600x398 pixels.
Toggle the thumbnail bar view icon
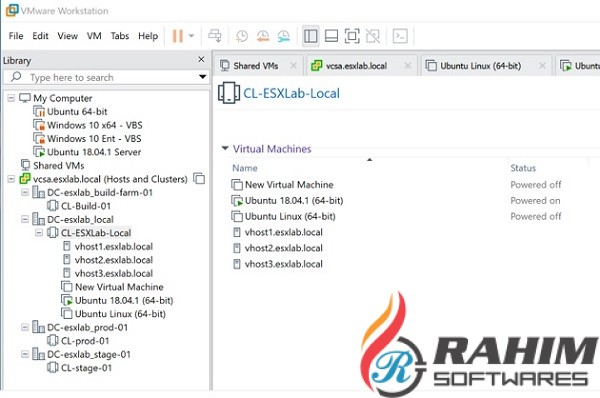tap(331, 36)
